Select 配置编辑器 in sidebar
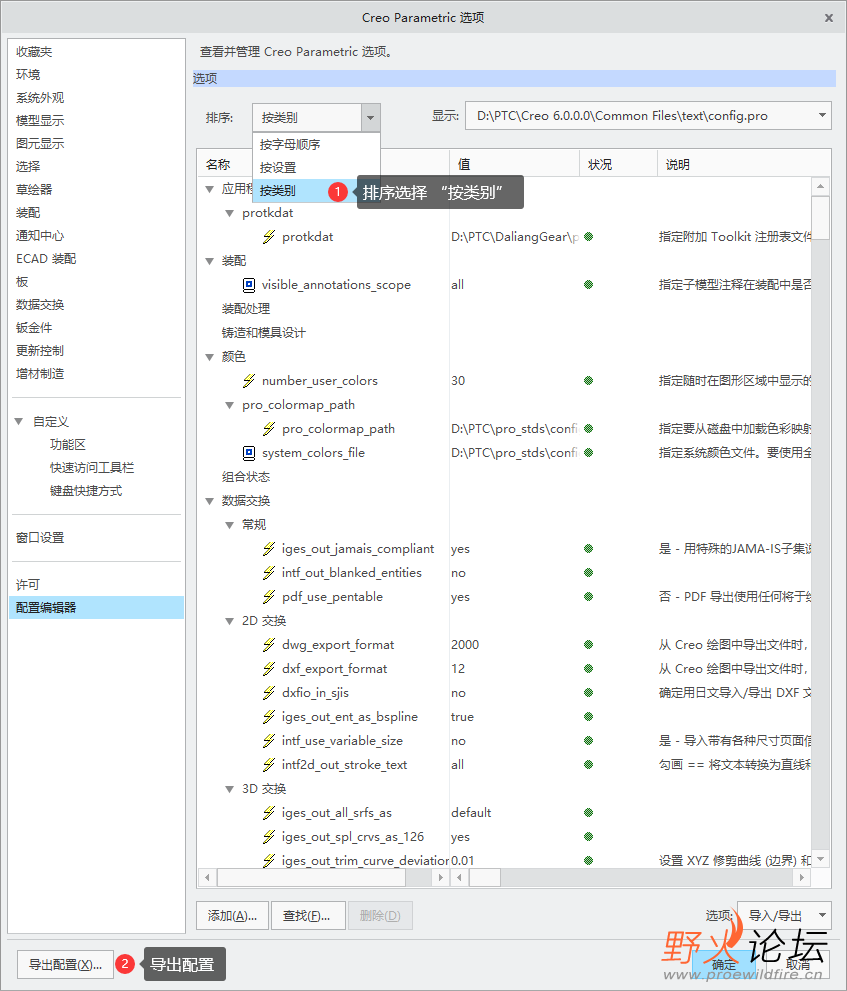This screenshot has height=991, width=847. [x=97, y=607]
